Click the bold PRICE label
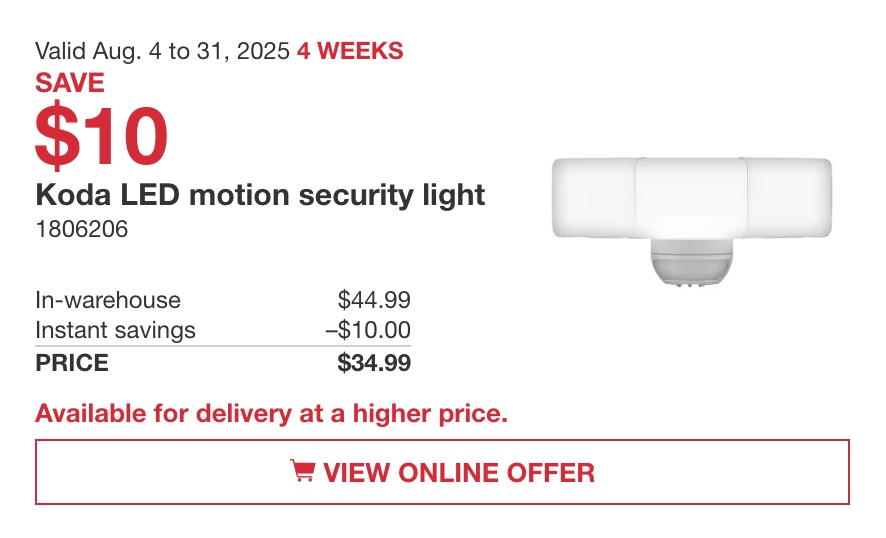 pyautogui.click(x=72, y=363)
